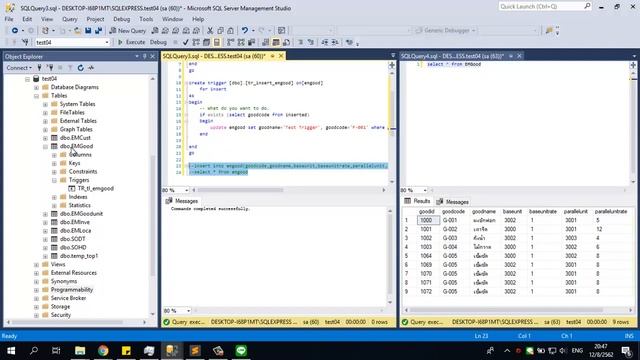
Task: Click the Uncomment Selected Lines icon
Action: tap(311, 42)
